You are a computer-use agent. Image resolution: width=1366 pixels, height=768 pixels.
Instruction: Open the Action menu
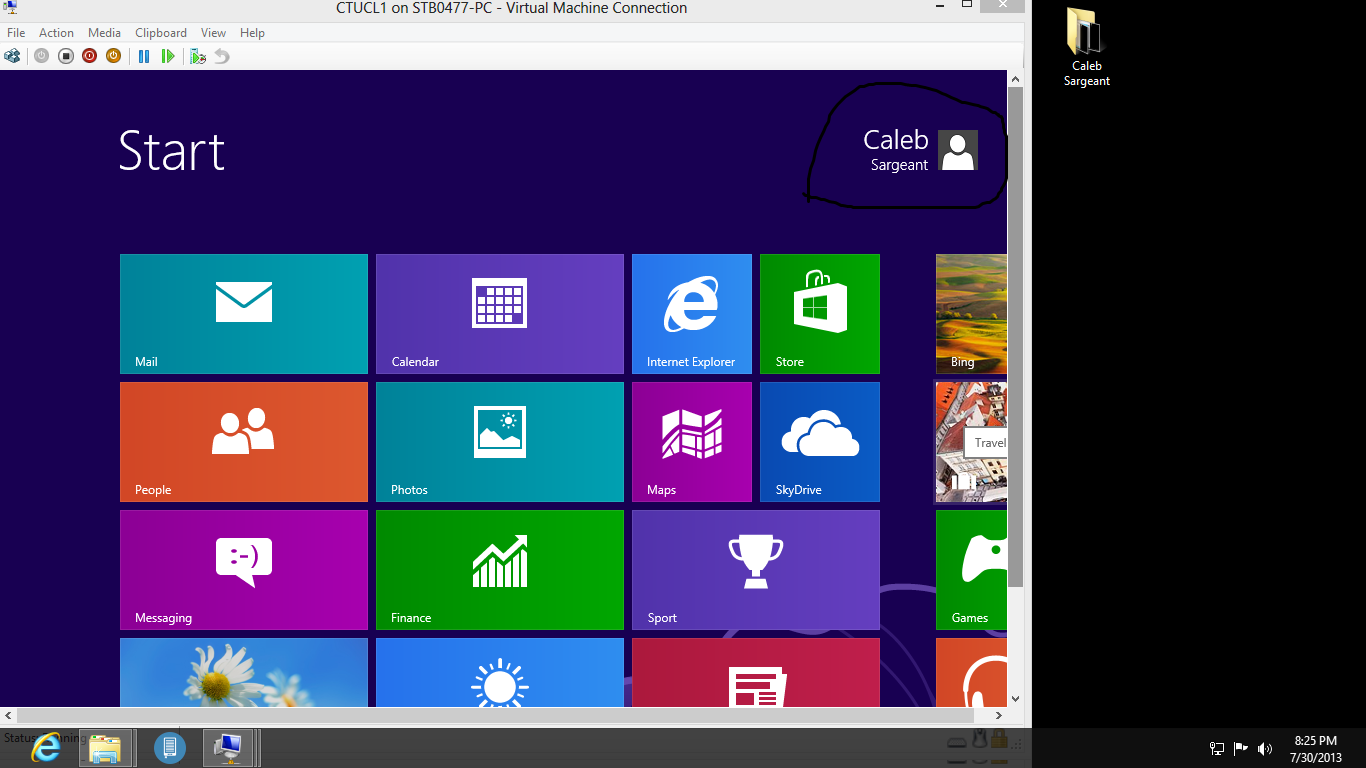(x=56, y=33)
